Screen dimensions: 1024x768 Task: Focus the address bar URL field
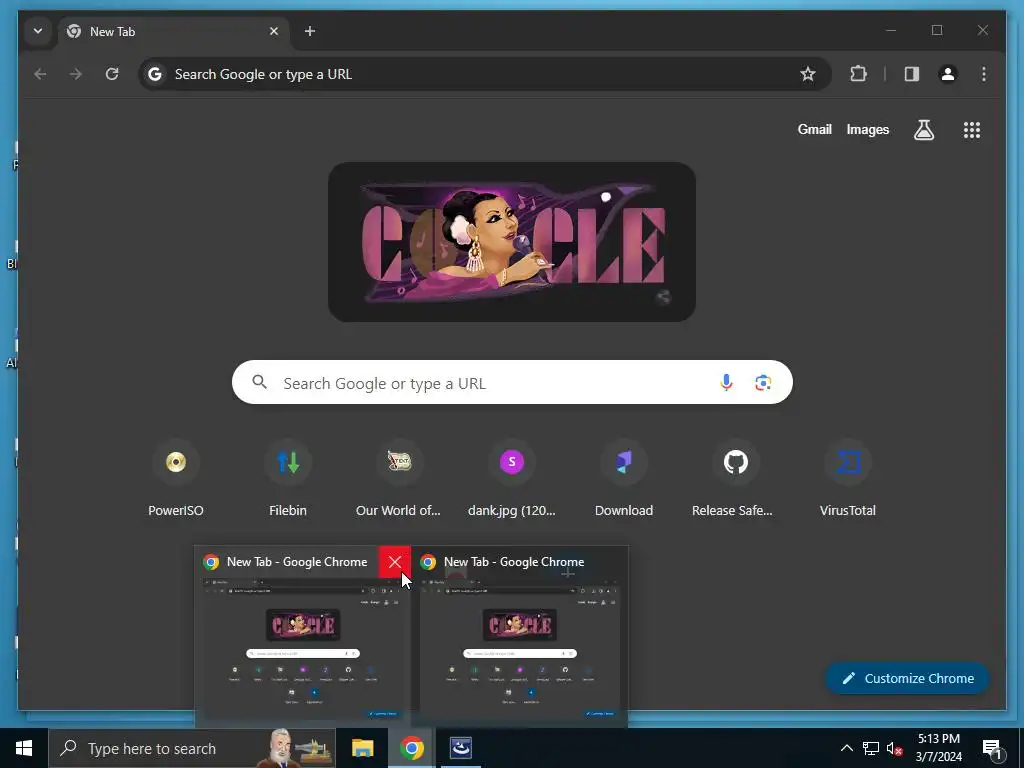click(485, 74)
